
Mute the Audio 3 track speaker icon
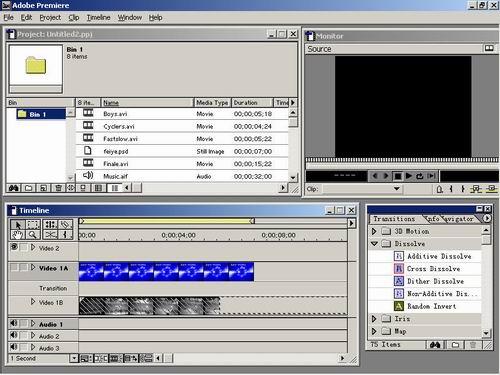pyautogui.click(x=14, y=347)
